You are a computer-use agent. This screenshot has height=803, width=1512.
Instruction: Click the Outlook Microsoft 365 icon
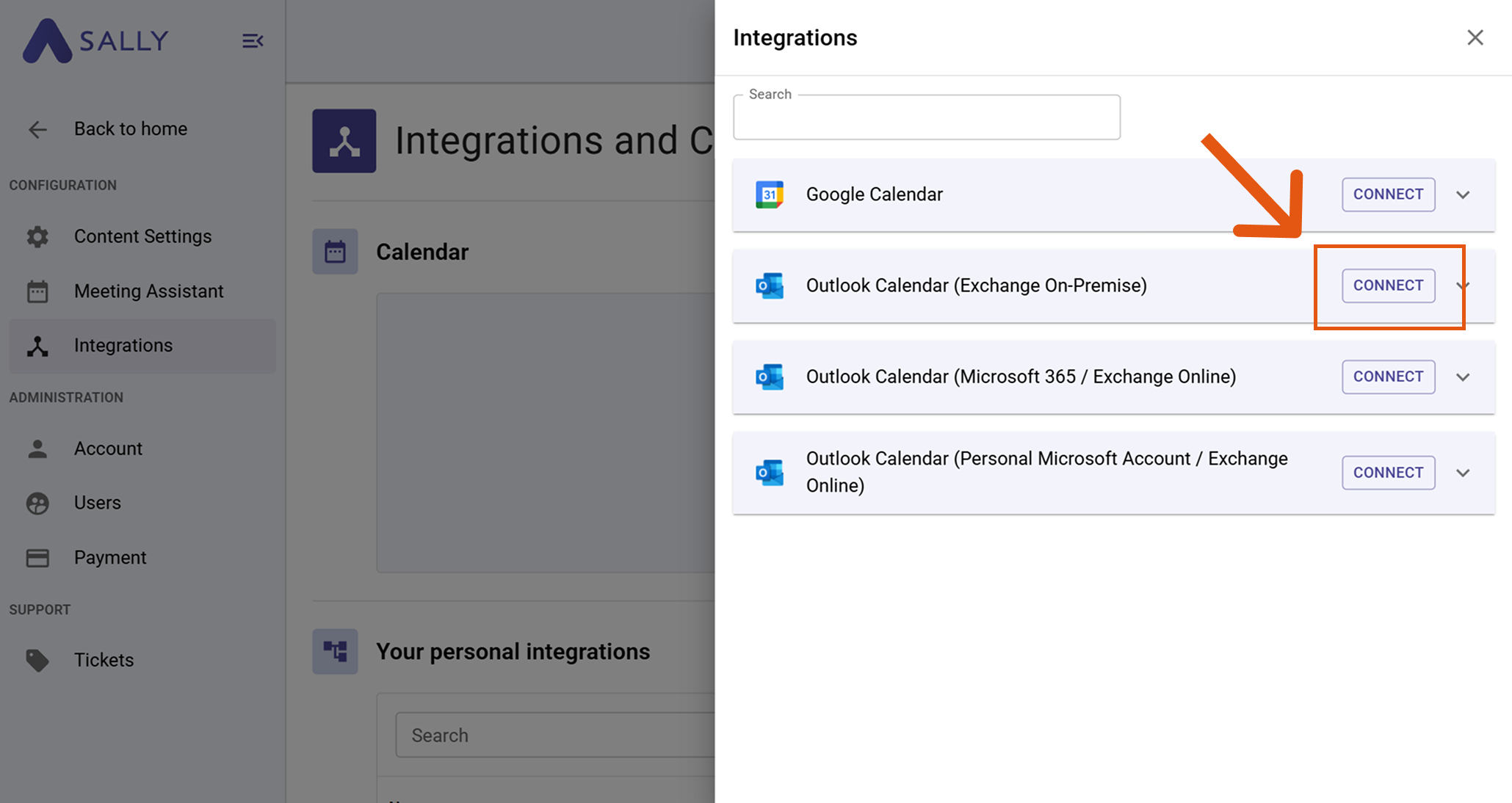coord(770,377)
